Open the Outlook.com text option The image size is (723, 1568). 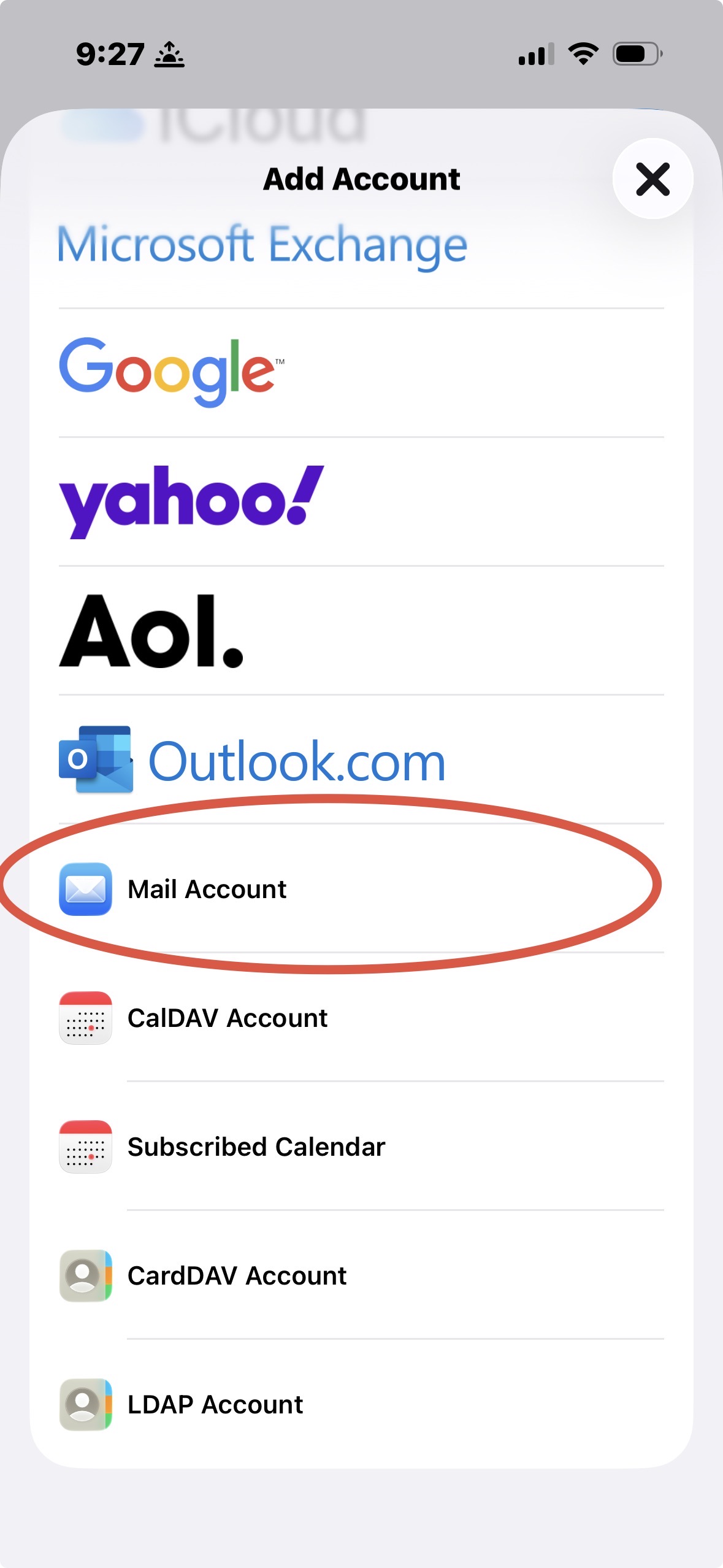[297, 761]
